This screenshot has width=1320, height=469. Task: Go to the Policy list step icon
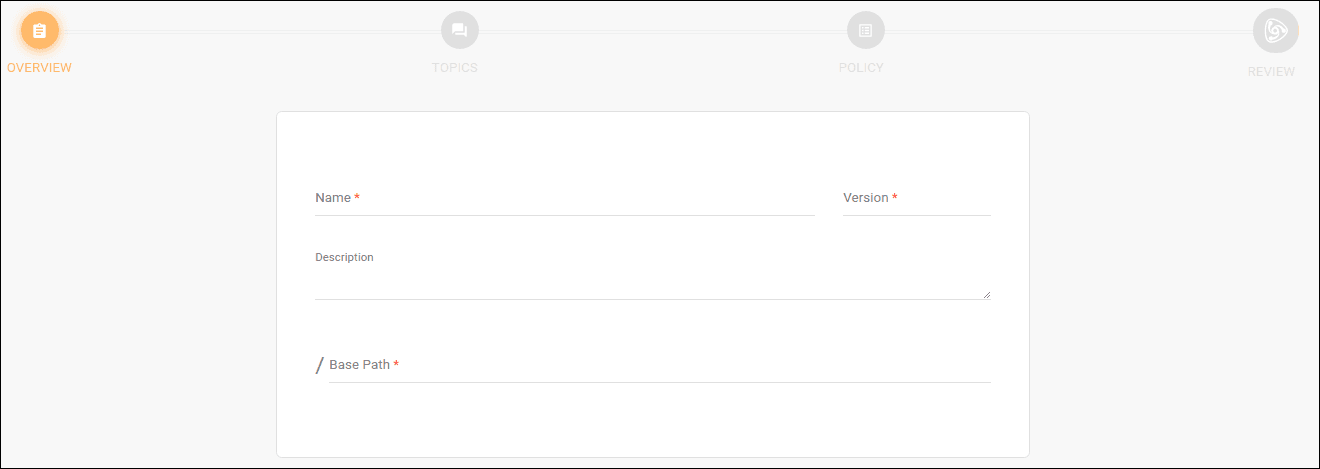pos(866,30)
